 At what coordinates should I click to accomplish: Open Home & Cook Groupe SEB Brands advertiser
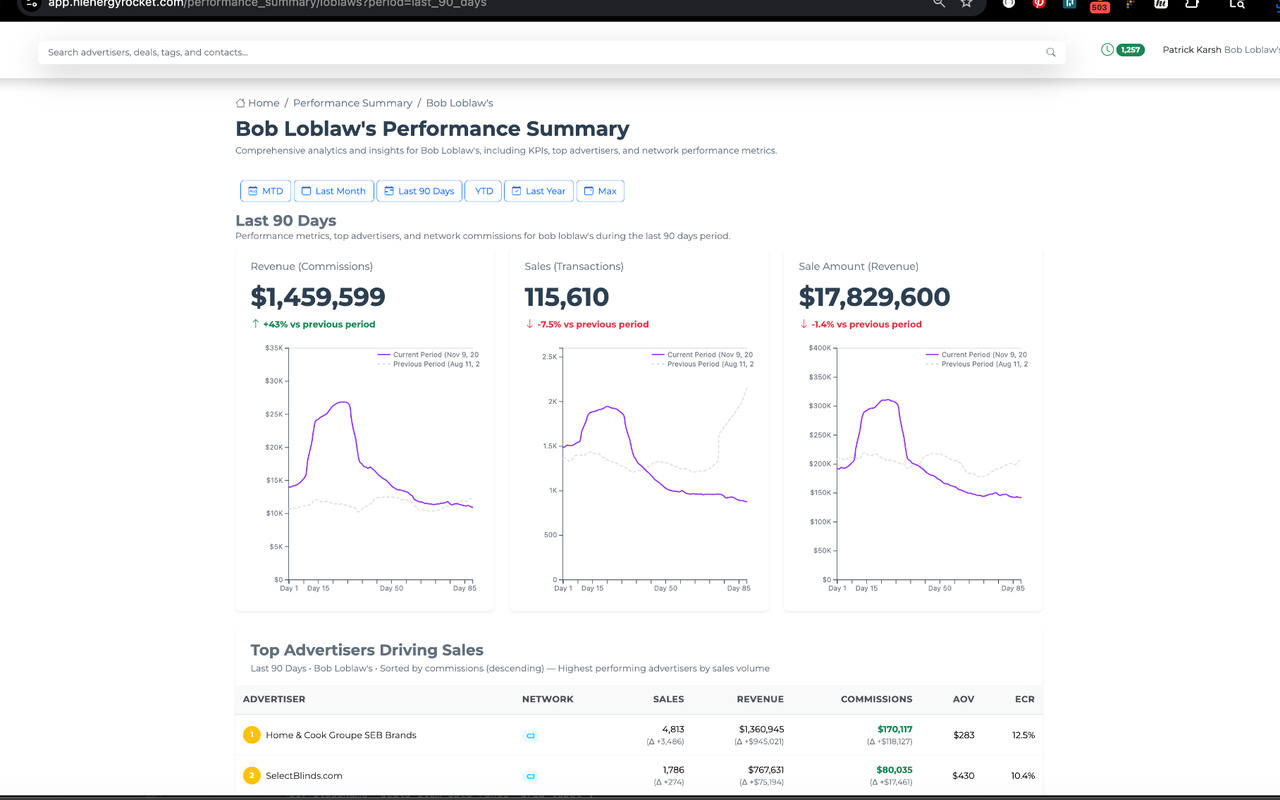(341, 735)
